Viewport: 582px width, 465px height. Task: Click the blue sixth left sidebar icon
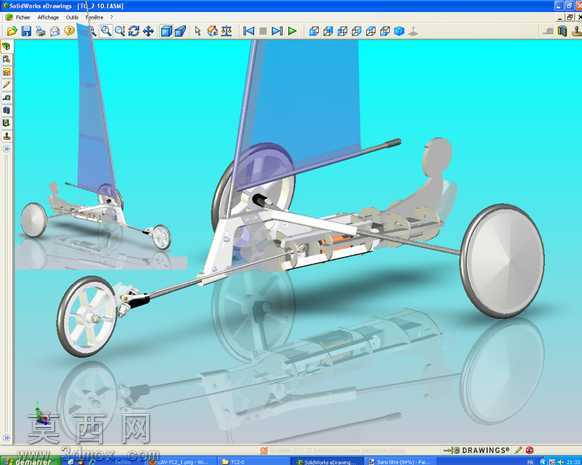[x=6, y=110]
